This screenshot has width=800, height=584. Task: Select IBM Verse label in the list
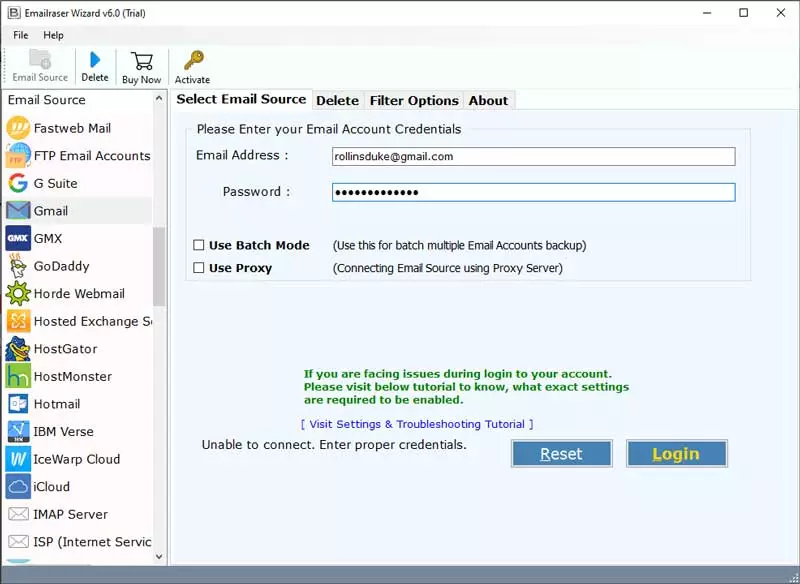click(63, 431)
